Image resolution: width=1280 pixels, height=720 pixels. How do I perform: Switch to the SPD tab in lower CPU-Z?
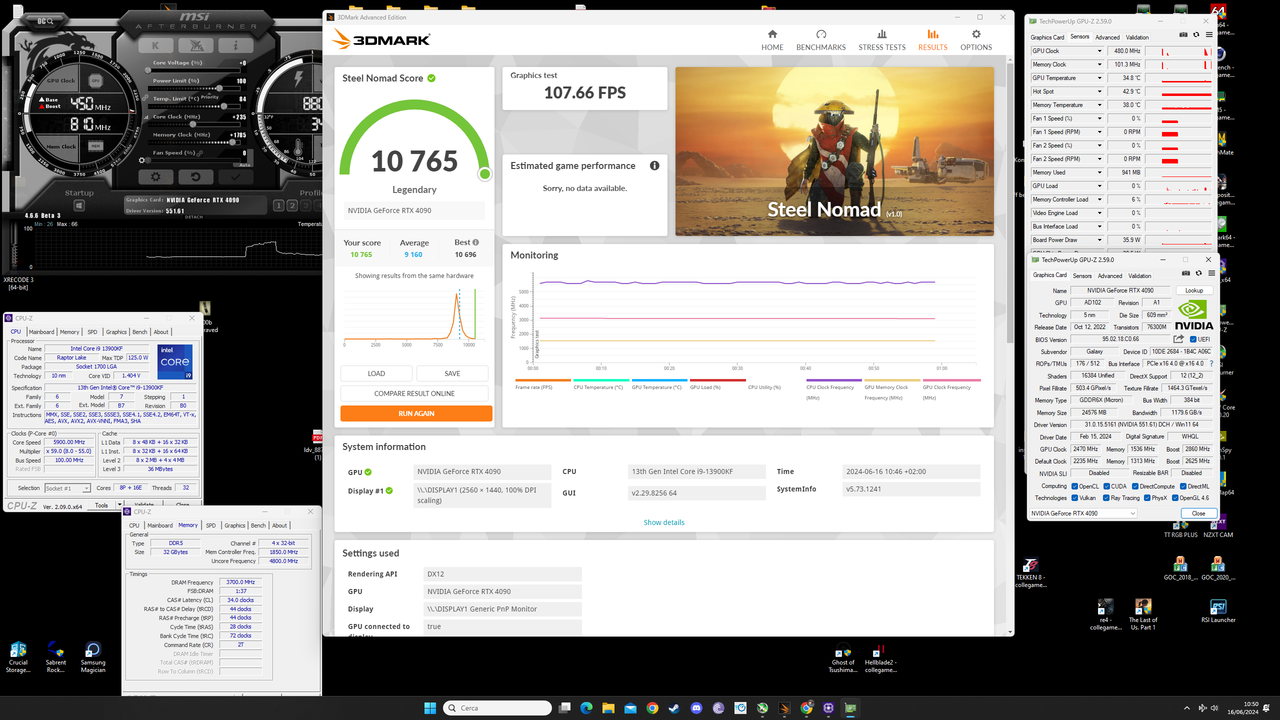[x=210, y=525]
